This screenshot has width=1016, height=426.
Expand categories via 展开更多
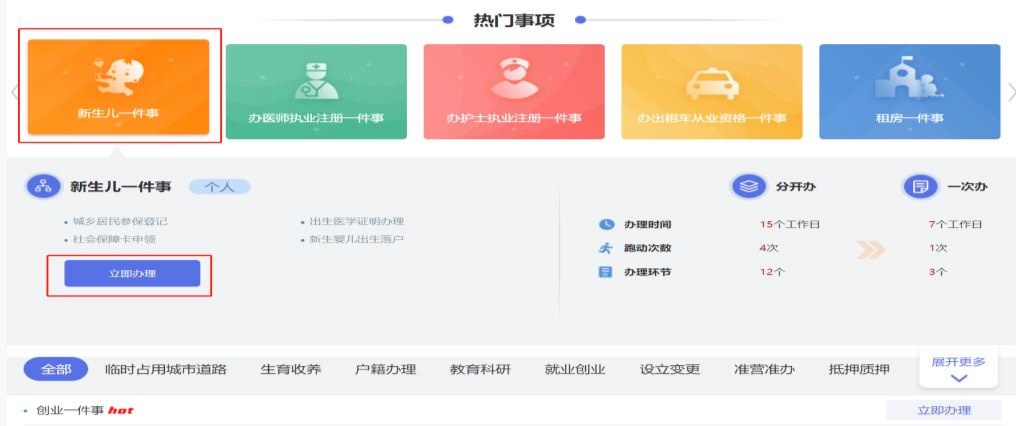(x=957, y=368)
